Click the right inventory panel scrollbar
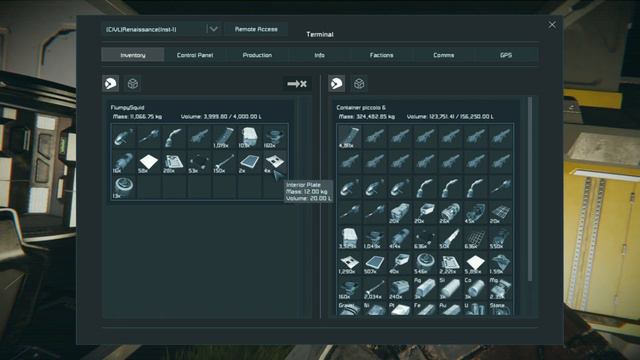Viewport: 640px width, 360px height. coord(530,189)
